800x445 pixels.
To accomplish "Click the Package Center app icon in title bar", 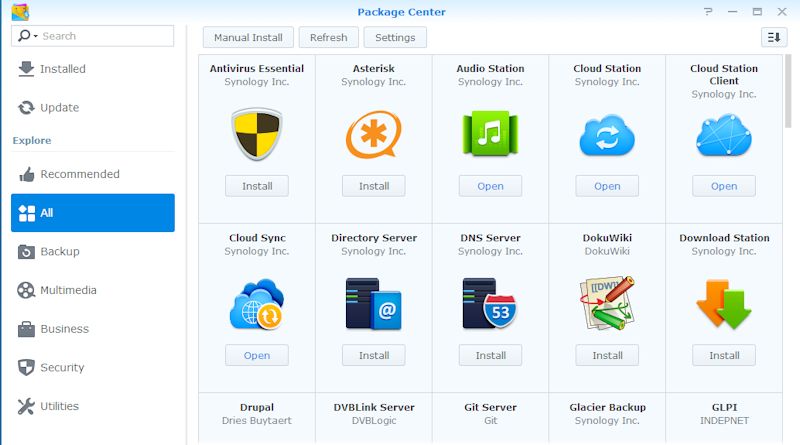I will [x=20, y=12].
